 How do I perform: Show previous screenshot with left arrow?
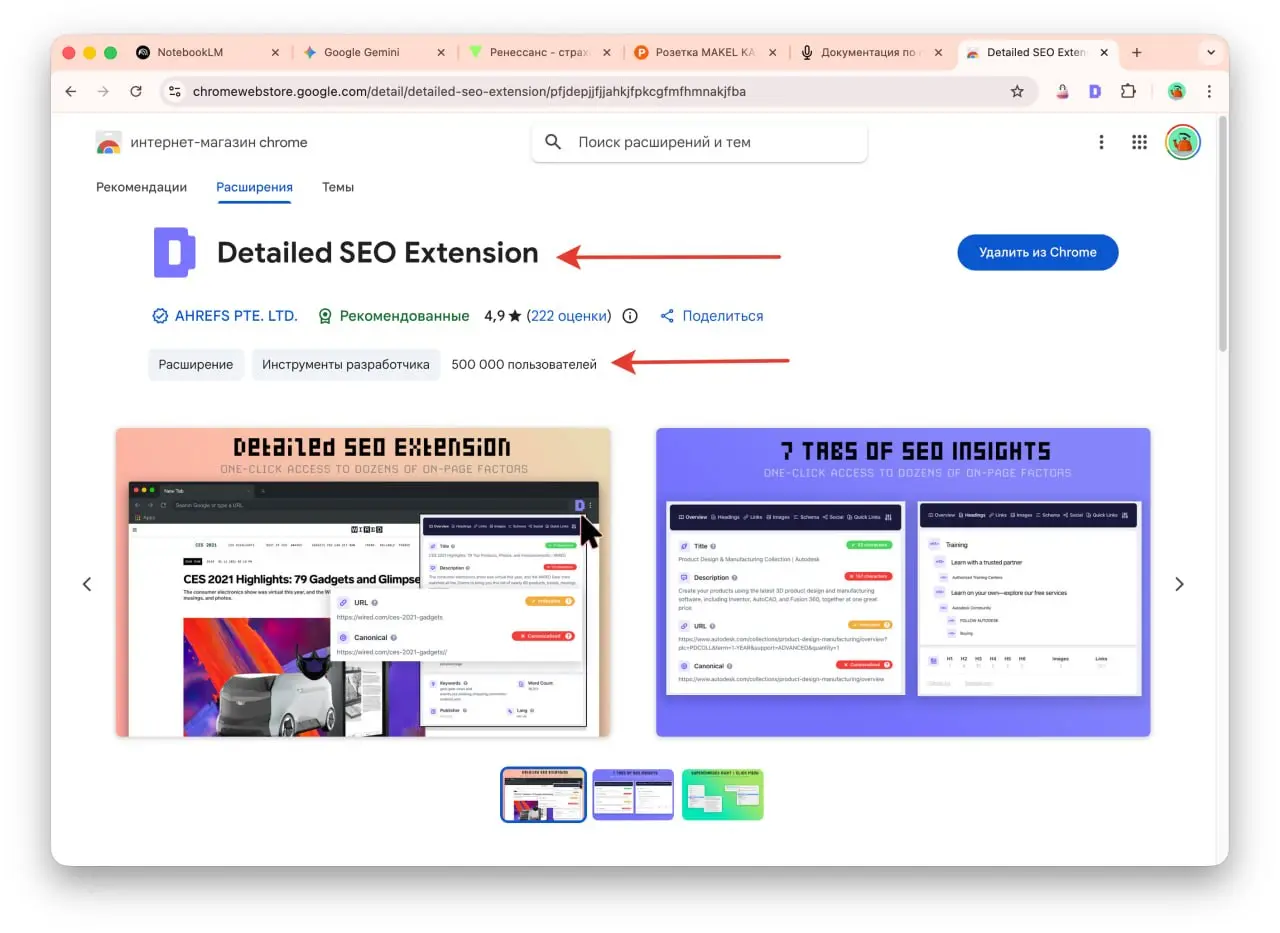[87, 584]
